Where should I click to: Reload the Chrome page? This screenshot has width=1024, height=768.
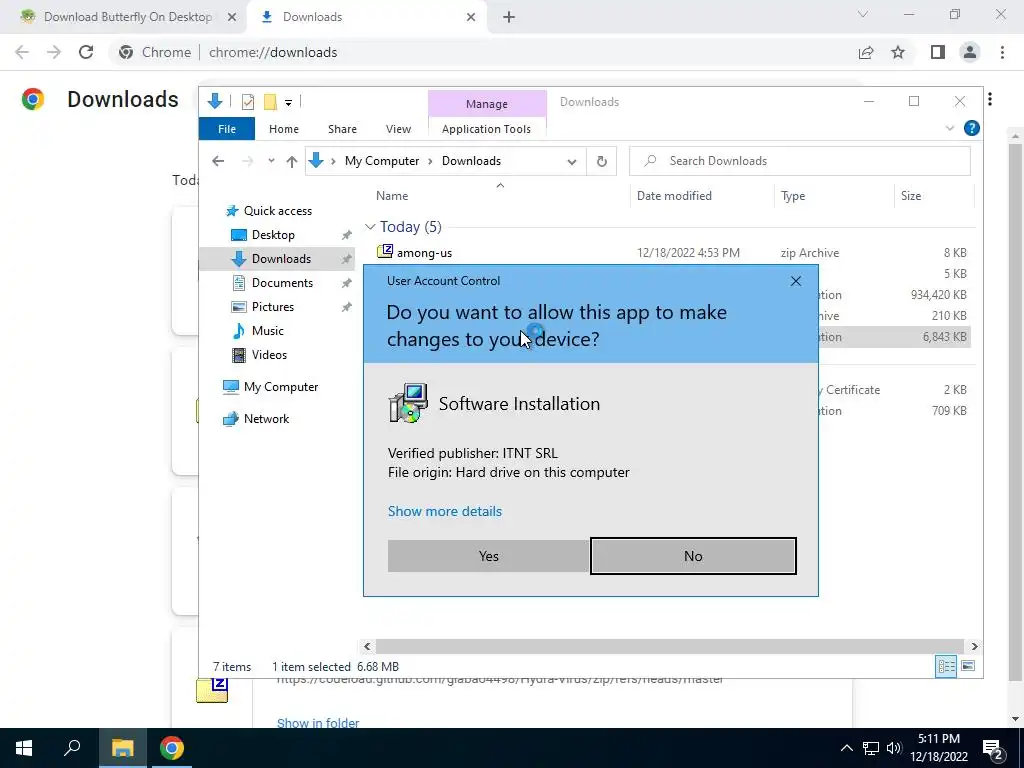86,52
